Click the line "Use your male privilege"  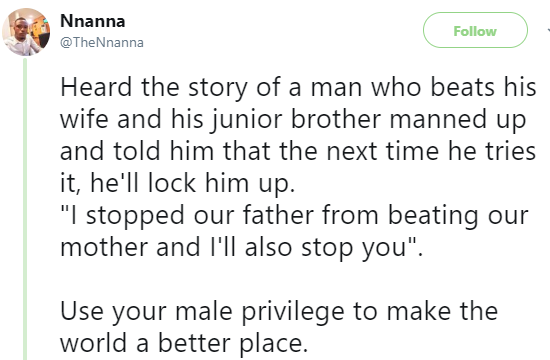tap(279, 312)
